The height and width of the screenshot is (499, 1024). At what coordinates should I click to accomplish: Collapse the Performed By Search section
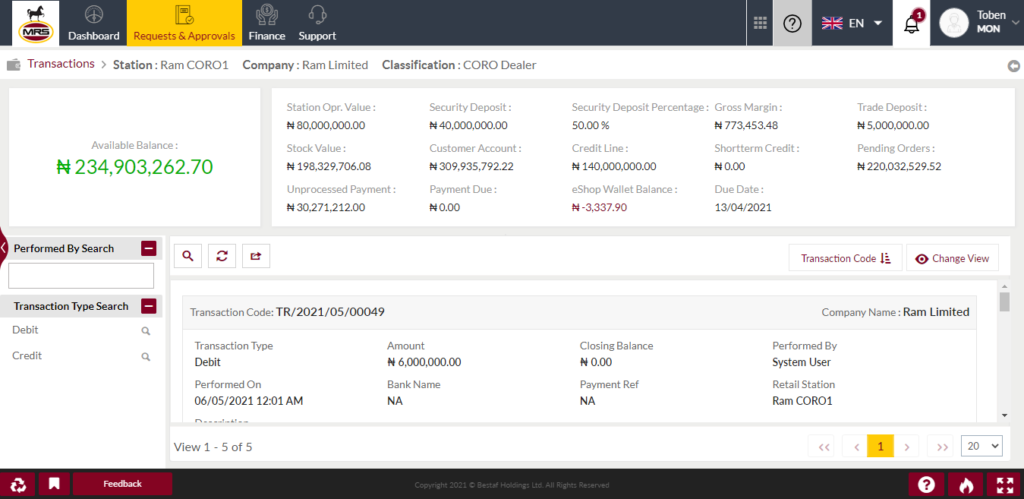coord(149,248)
